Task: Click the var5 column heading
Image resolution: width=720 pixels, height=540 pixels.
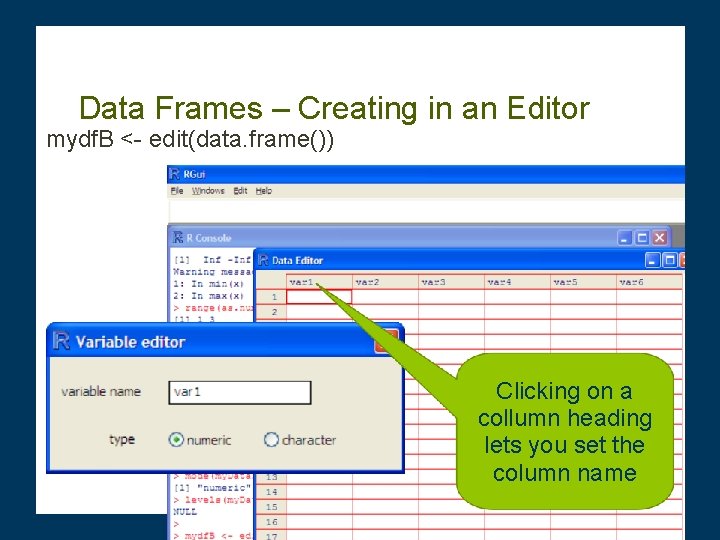Action: (x=583, y=282)
